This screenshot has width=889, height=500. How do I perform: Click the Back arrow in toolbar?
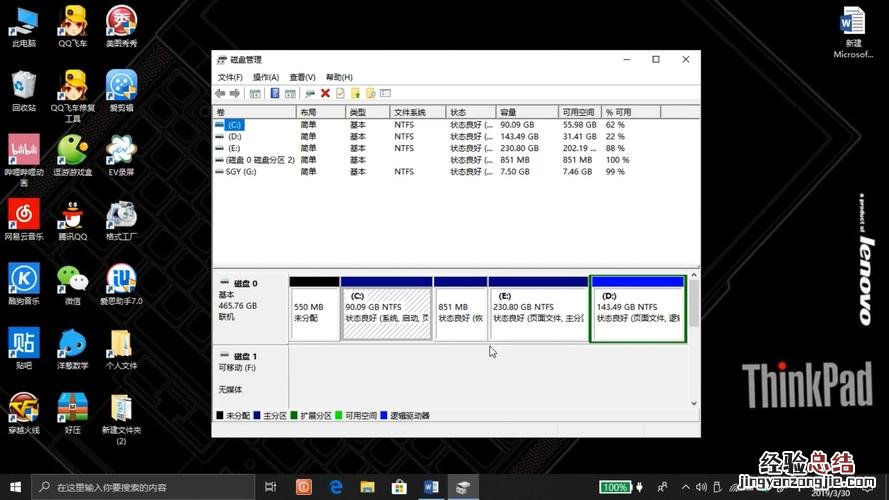[x=221, y=93]
